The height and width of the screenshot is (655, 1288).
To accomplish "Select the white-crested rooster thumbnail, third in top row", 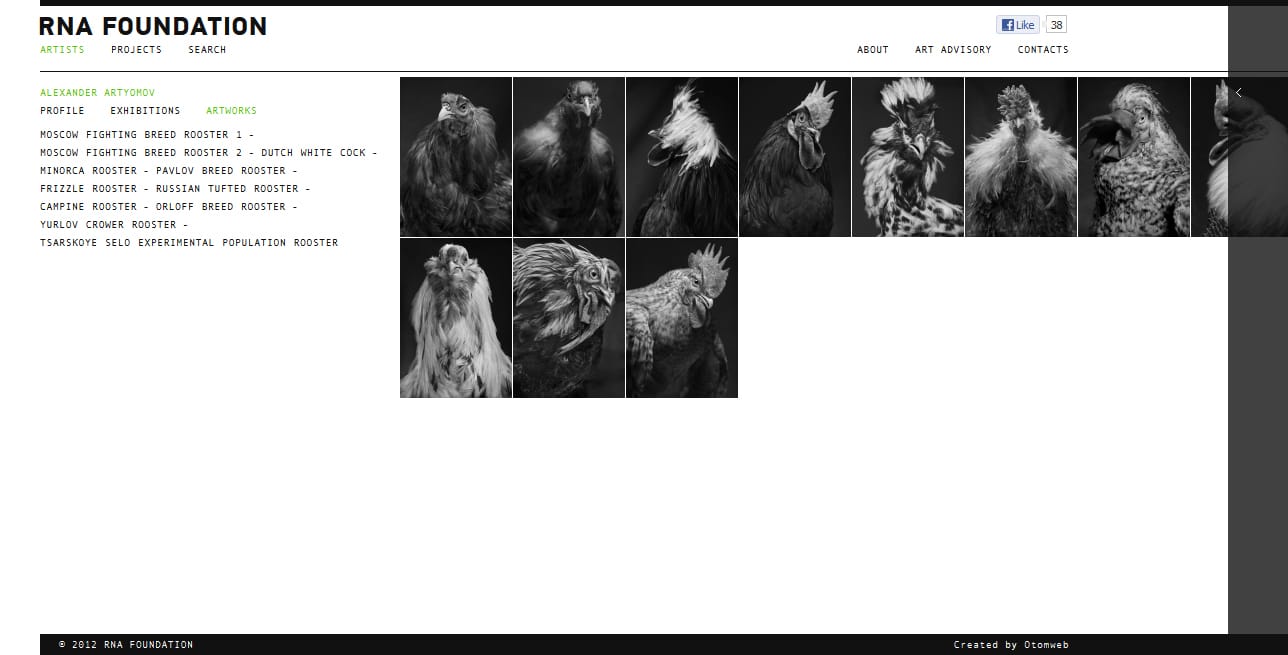I will pyautogui.click(x=682, y=157).
